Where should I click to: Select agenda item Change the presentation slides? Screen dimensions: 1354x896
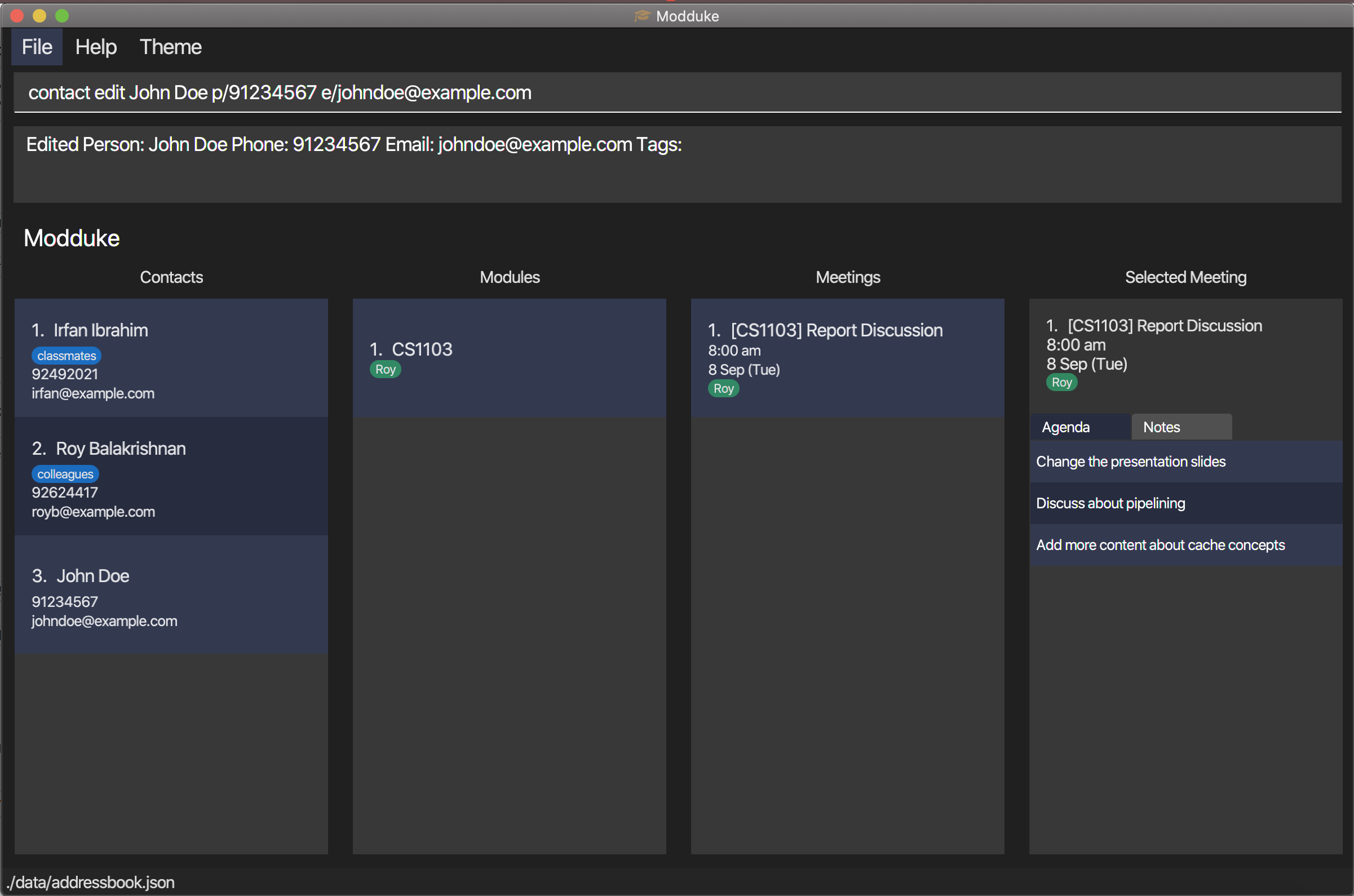click(1185, 461)
